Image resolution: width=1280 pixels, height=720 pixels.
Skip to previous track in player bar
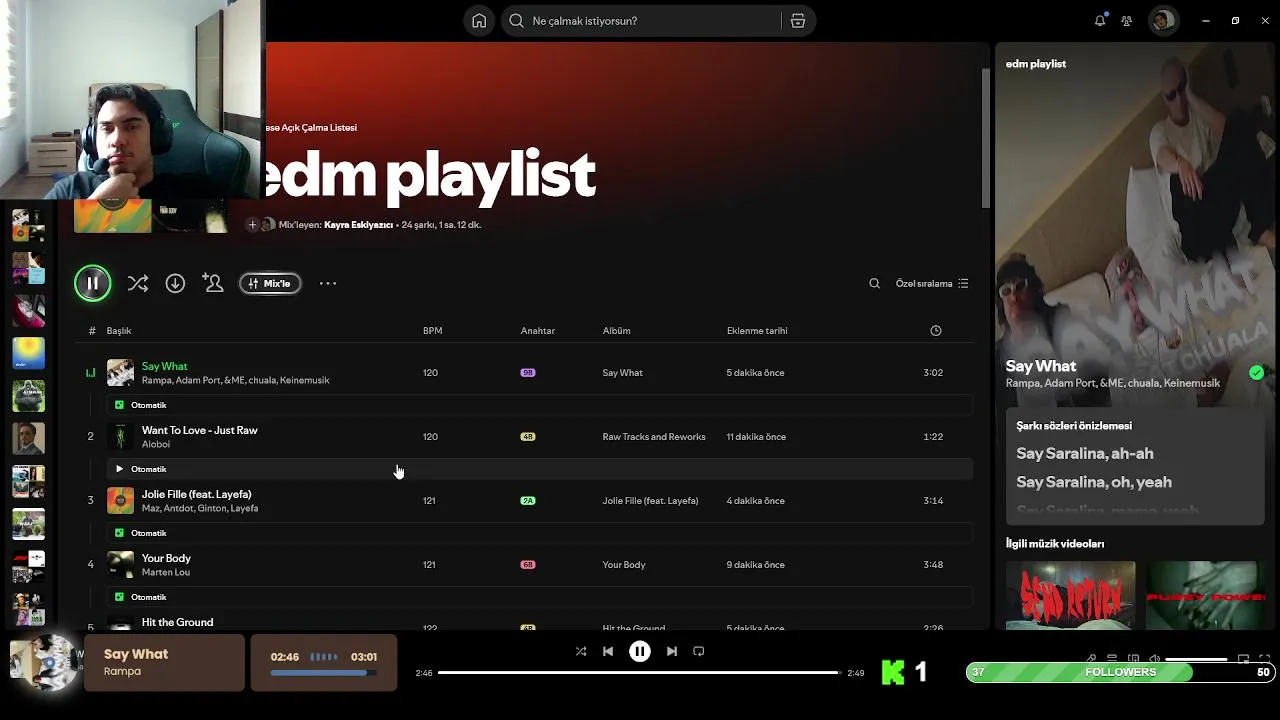608,652
